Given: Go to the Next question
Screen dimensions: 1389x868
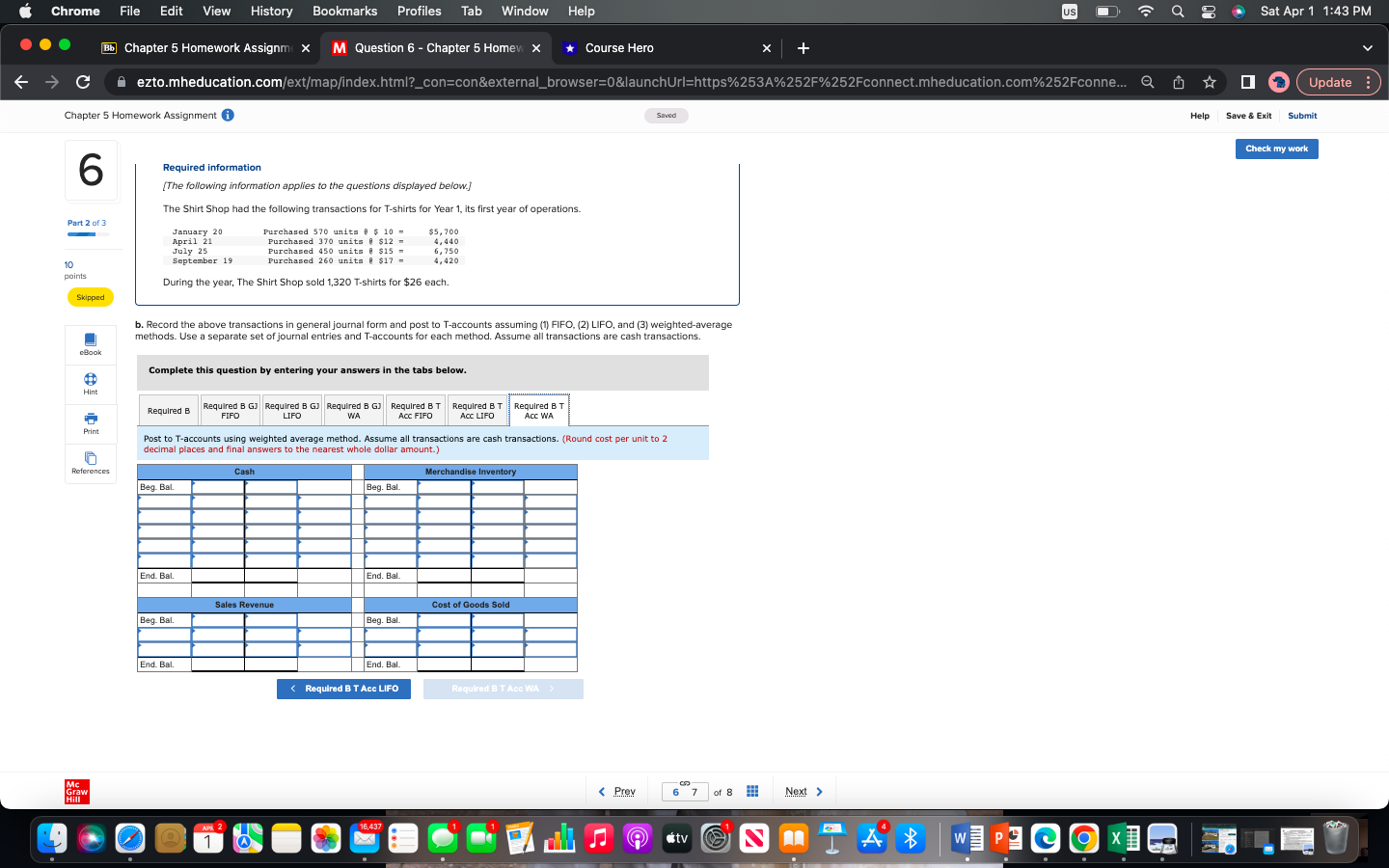Looking at the screenshot, I should [803, 792].
